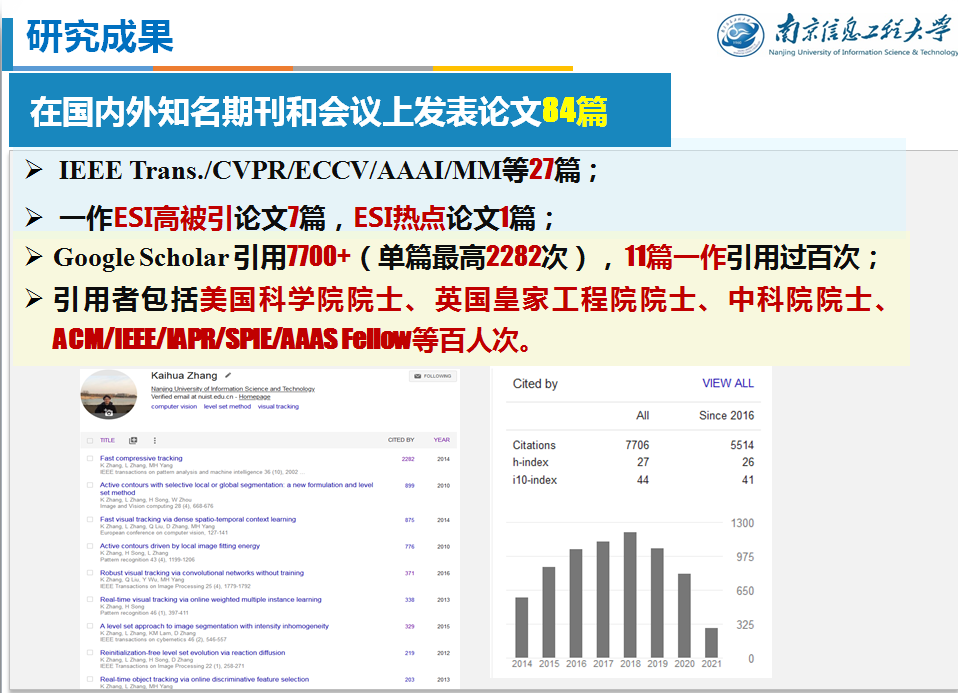958x693 pixels.
Task: Click the 2021 bar in the citations chart
Action: (x=711, y=641)
